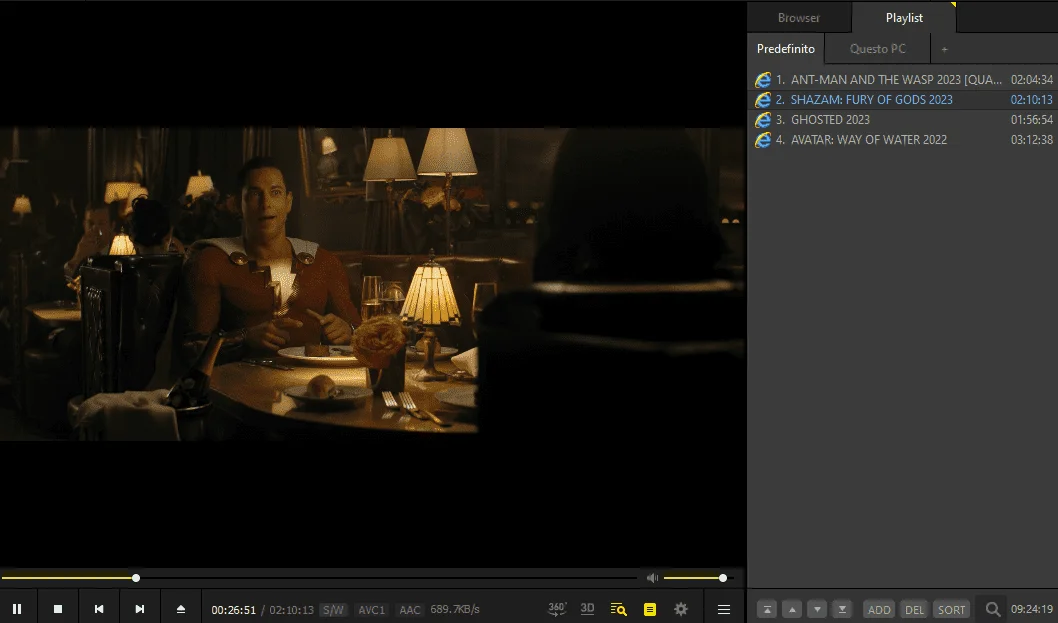Toggle 360° video mode

557,609
